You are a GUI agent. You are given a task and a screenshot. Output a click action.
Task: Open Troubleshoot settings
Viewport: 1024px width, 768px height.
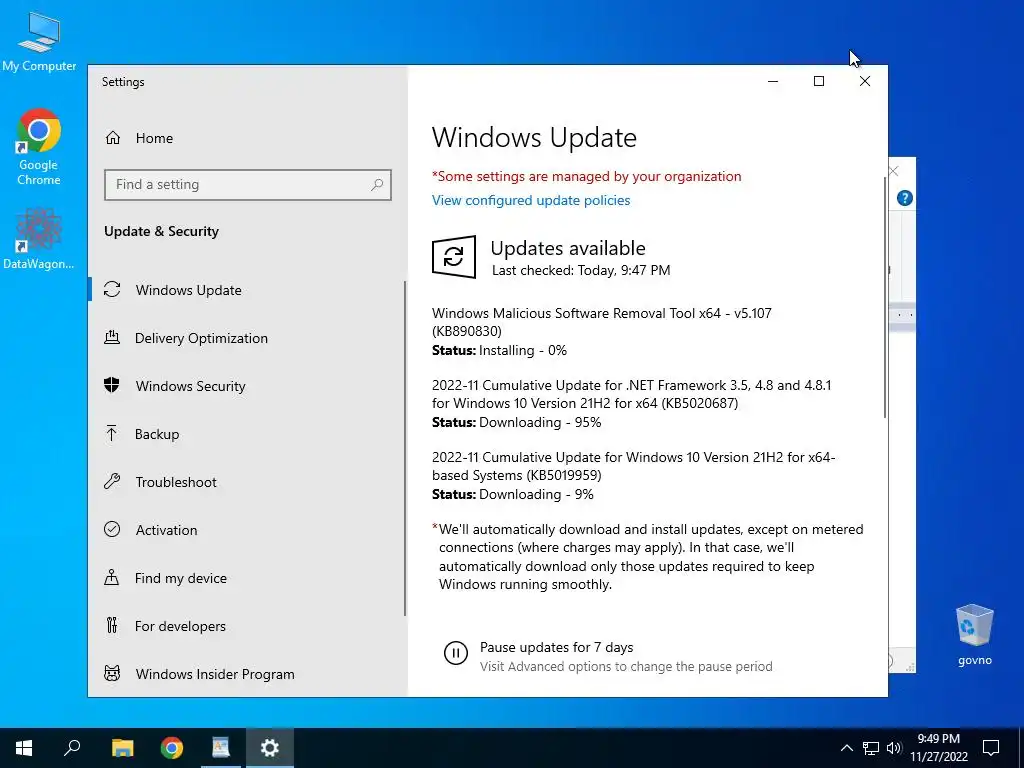point(247,482)
